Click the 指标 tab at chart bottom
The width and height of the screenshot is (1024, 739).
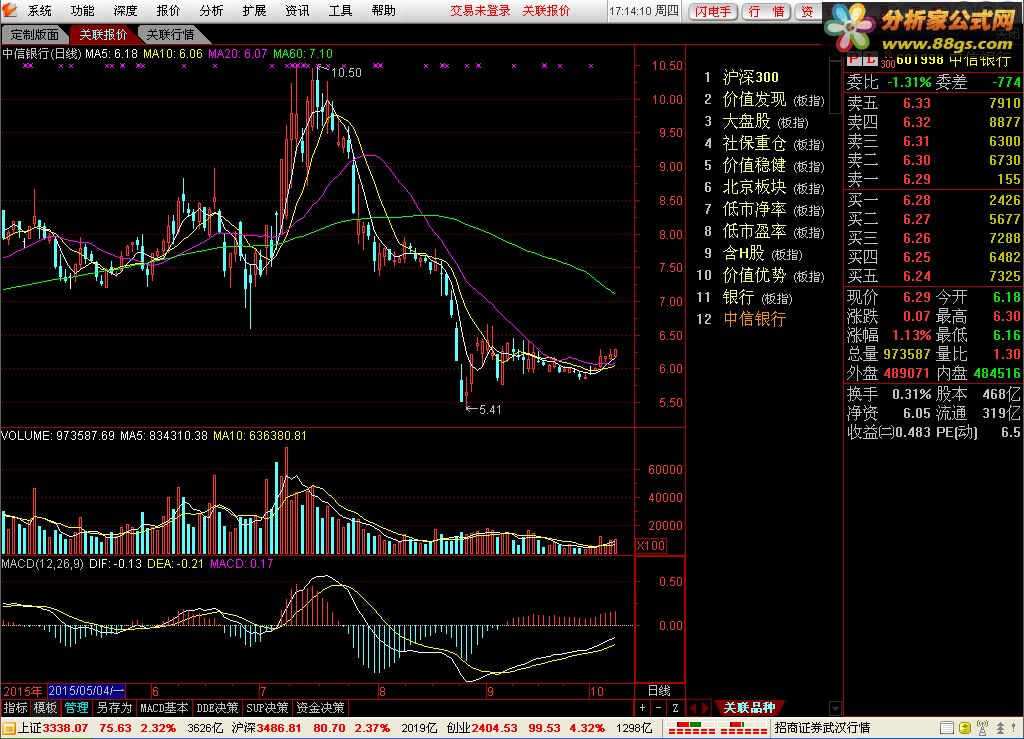coord(16,708)
